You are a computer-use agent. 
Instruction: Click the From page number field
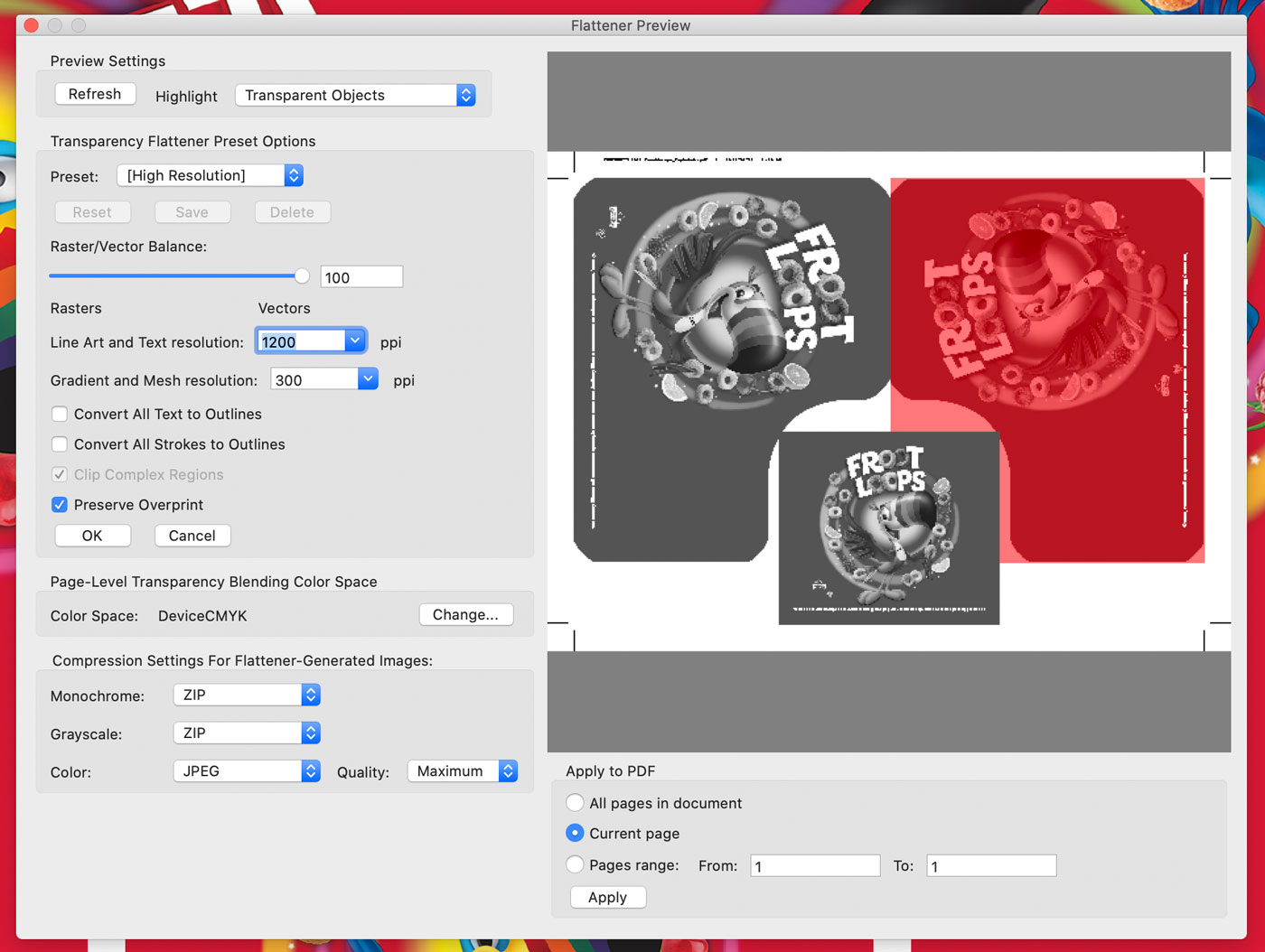pos(815,865)
